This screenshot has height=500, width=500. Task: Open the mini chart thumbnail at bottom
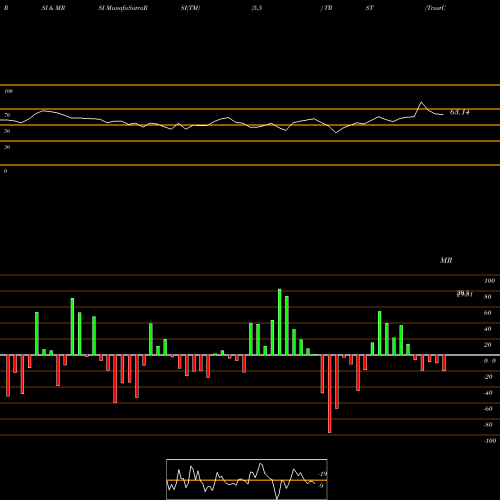[247, 479]
